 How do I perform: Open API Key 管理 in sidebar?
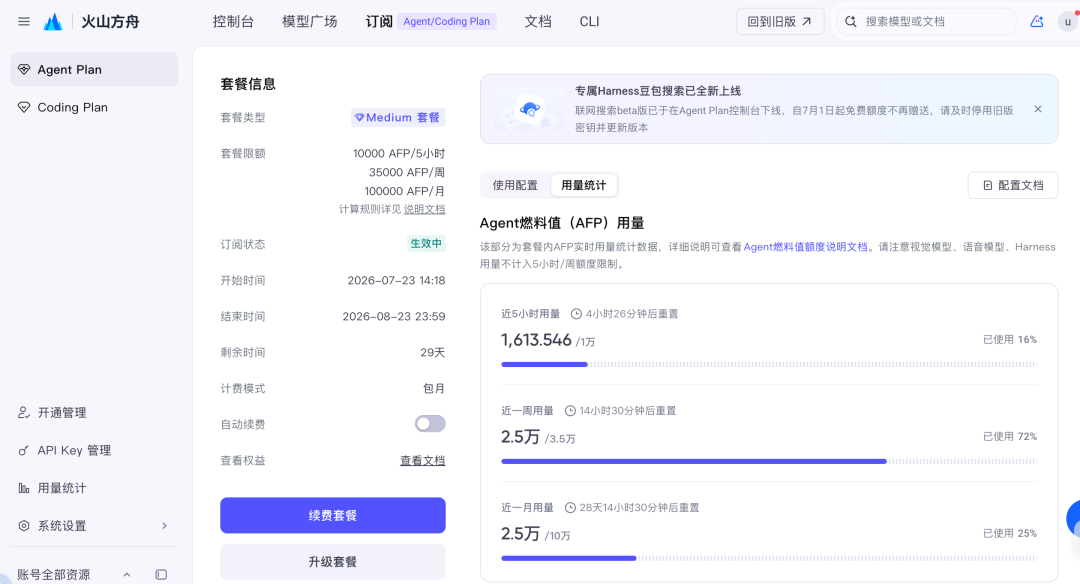pos(94,450)
